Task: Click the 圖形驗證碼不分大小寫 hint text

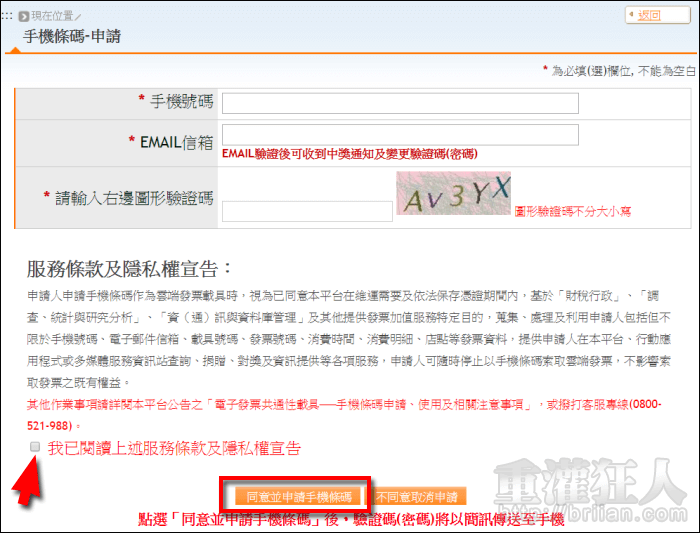Action: tap(572, 212)
